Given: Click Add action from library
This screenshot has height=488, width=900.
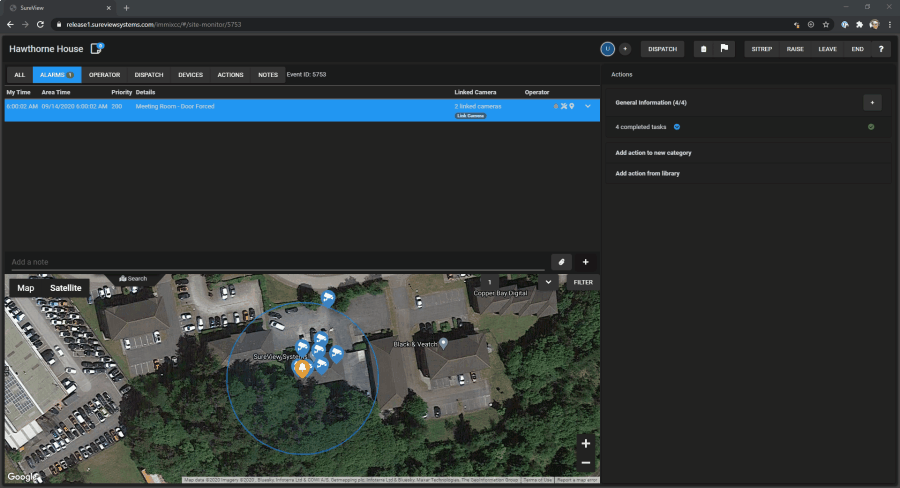Looking at the screenshot, I should 647,173.
